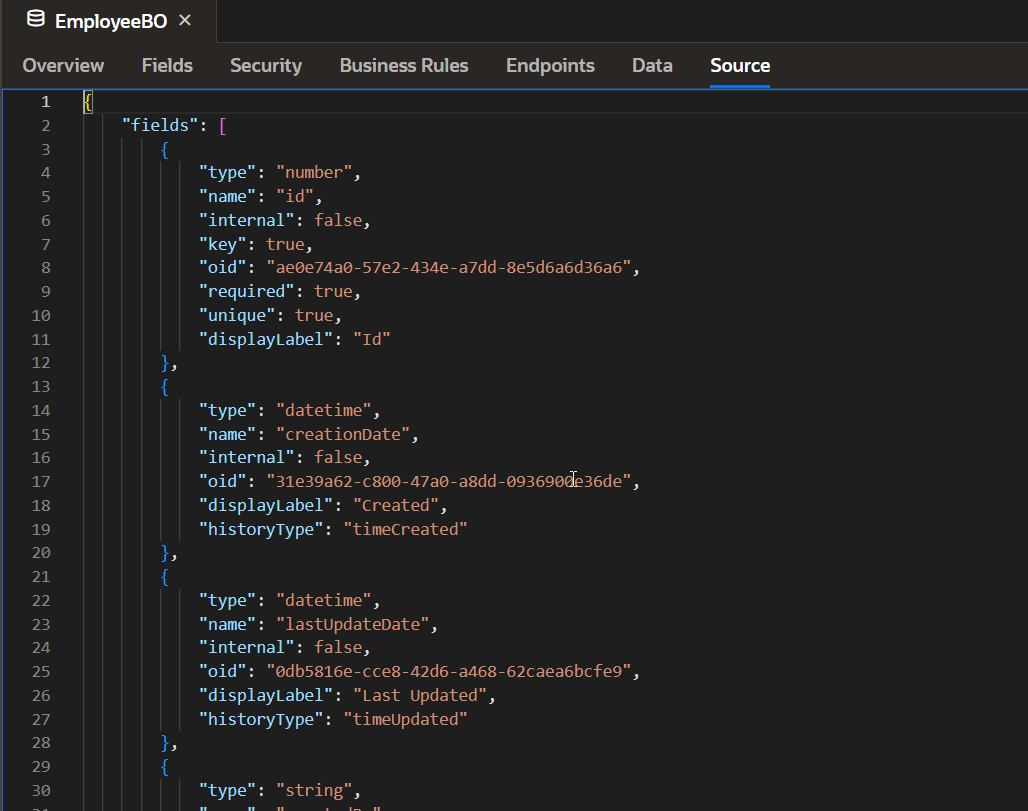Click the "fields" key on line 2
This screenshot has height=811, width=1028.
click(x=160, y=125)
